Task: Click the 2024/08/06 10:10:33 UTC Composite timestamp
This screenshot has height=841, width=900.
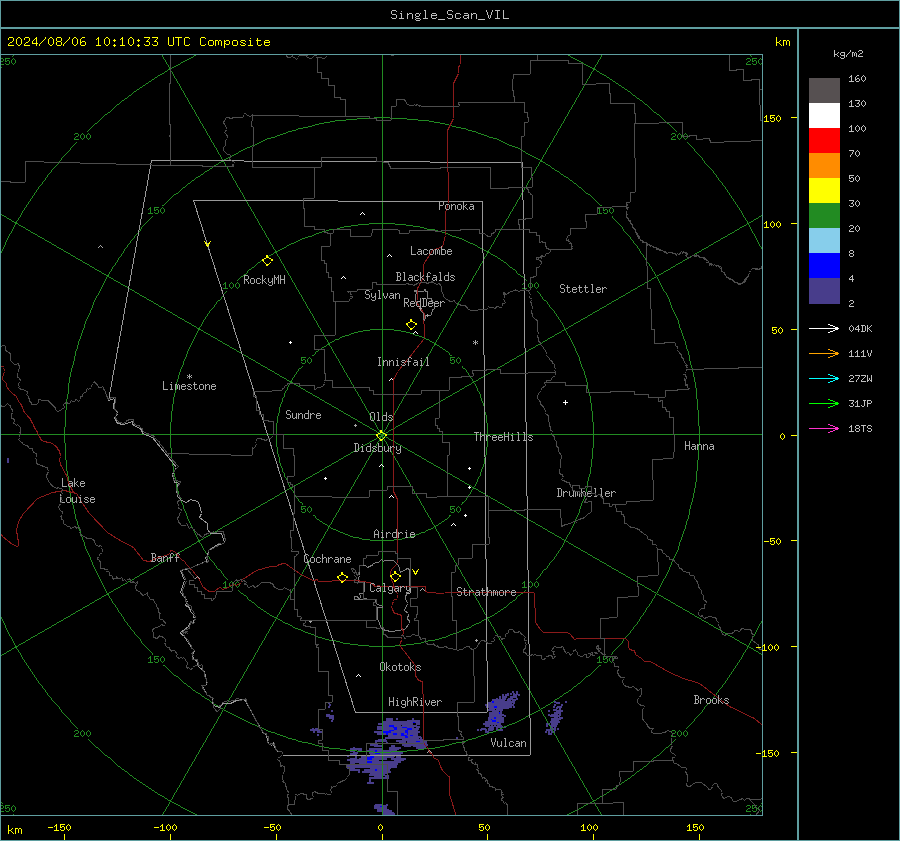Action: [138, 42]
